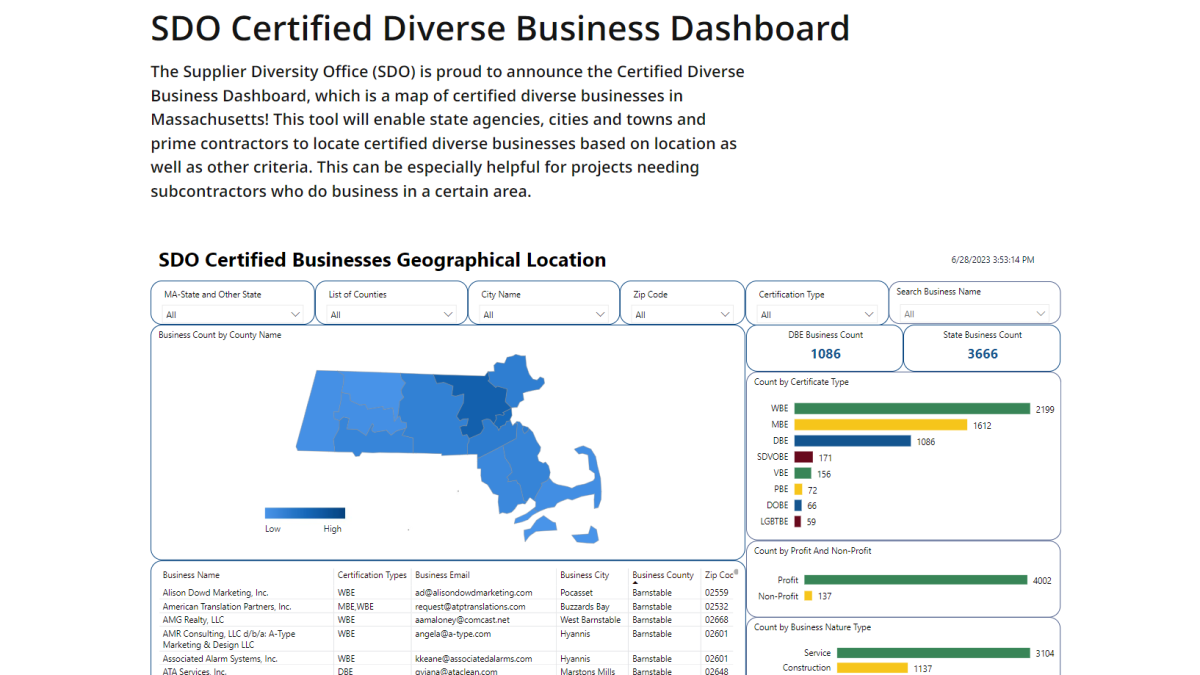Screen dimensions: 1200x675
Task: Sort table by Business Email column header
Action: point(442,575)
